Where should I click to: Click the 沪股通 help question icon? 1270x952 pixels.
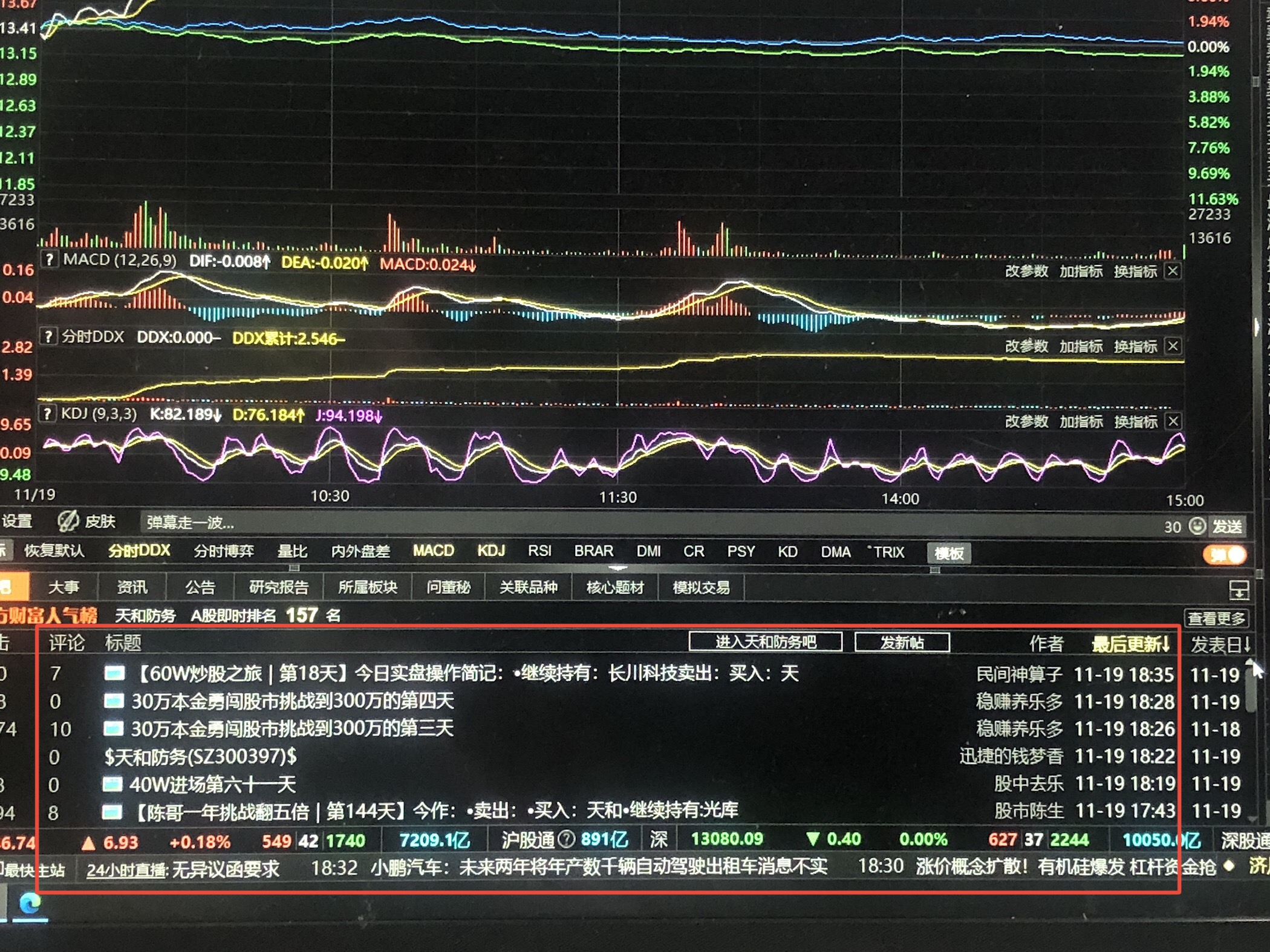tap(566, 839)
